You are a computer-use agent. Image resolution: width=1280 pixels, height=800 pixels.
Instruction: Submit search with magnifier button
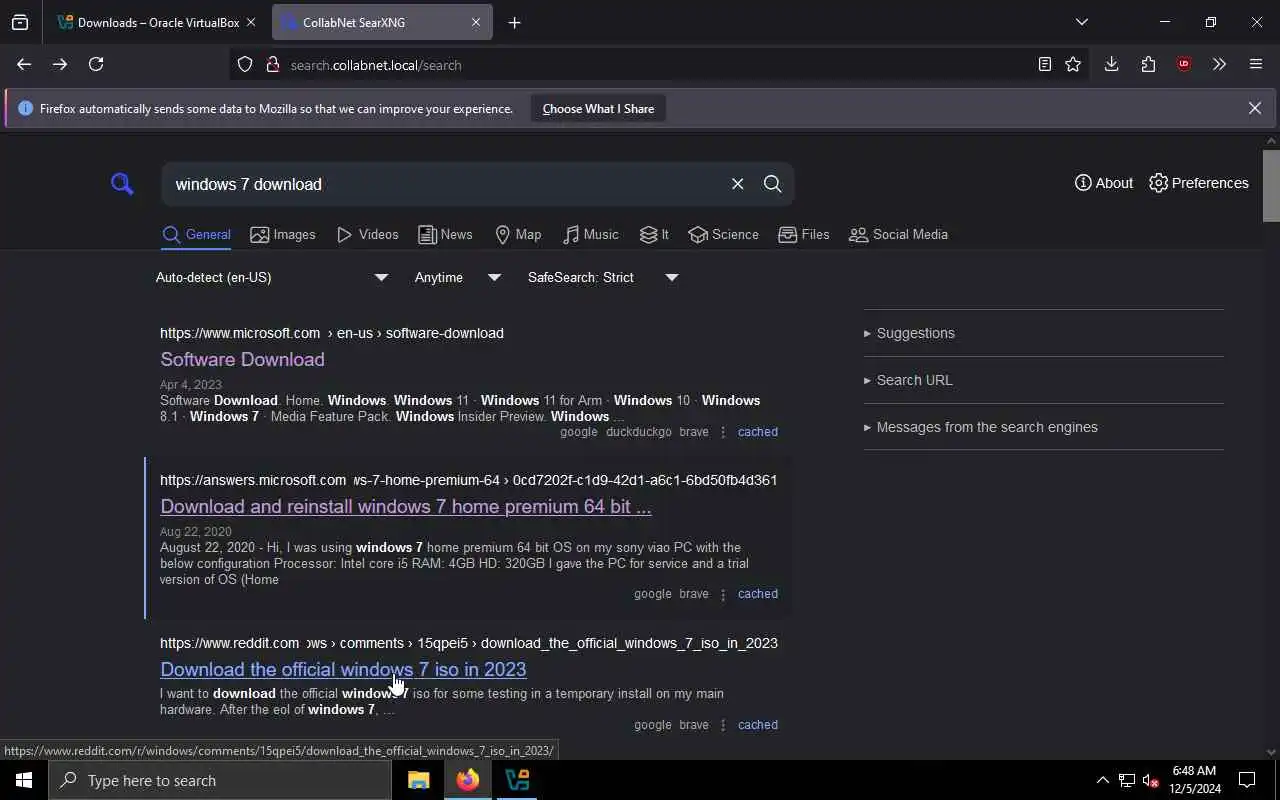pos(772,184)
